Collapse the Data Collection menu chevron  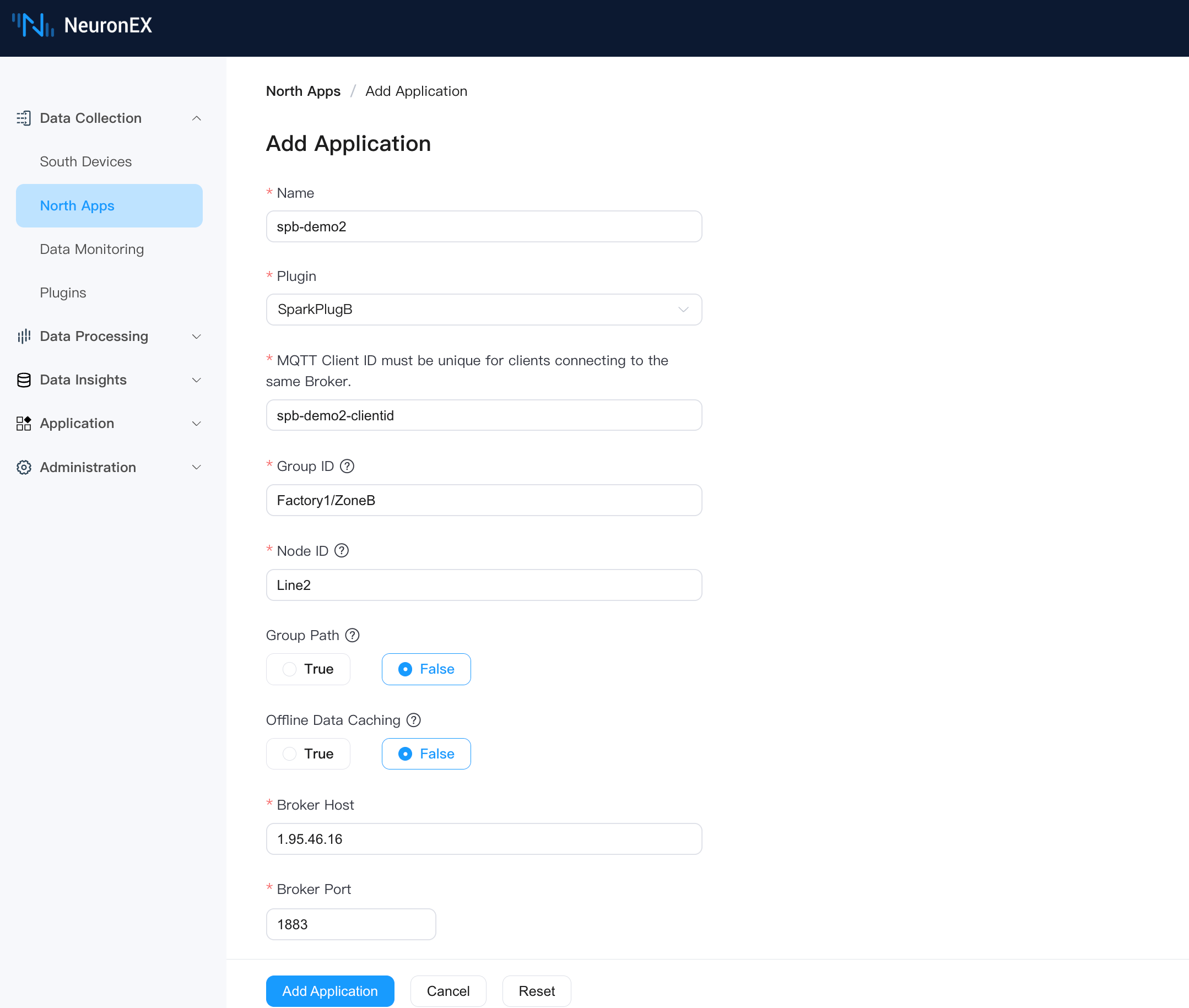point(196,118)
